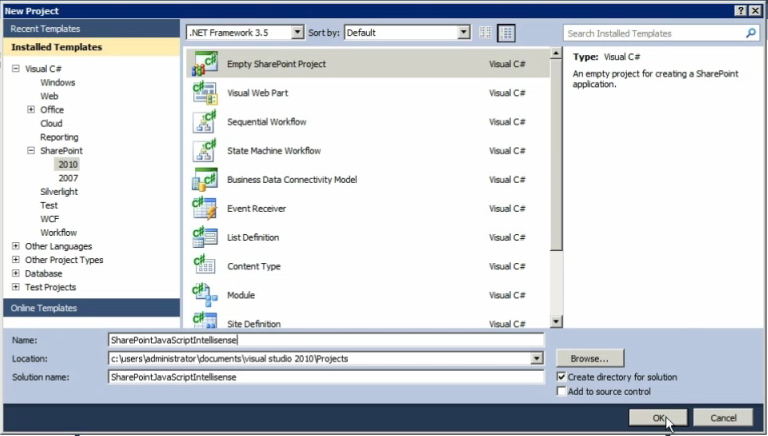
Task: Expand the Test Projects node
Action: click(x=16, y=287)
